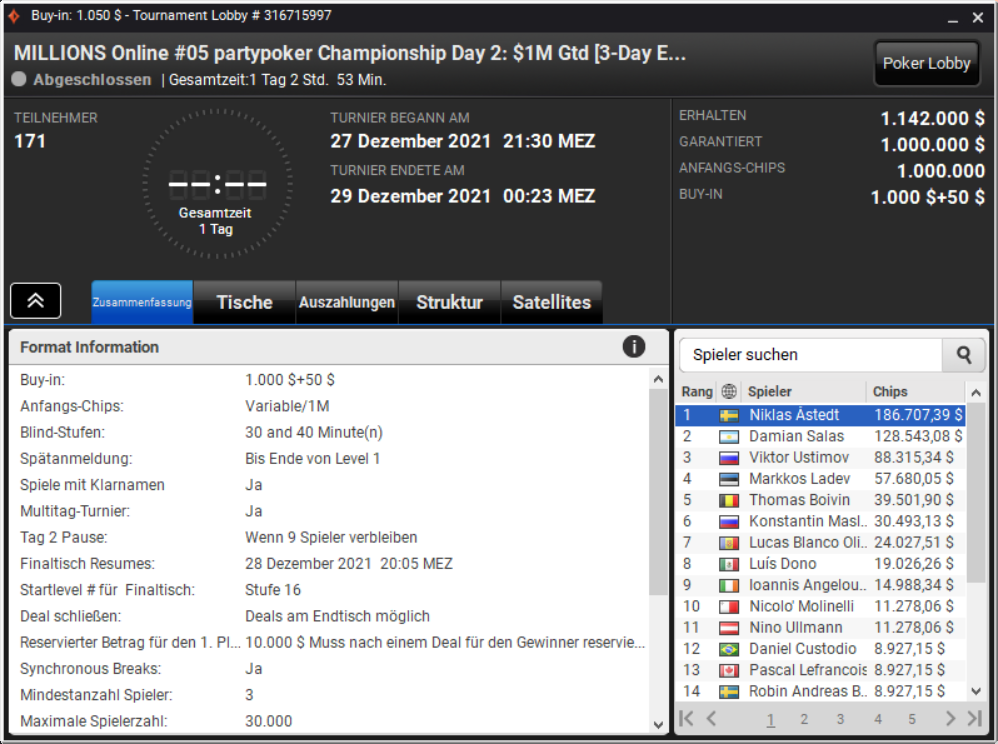
Task: Open the Satellites tab
Action: coord(552,302)
